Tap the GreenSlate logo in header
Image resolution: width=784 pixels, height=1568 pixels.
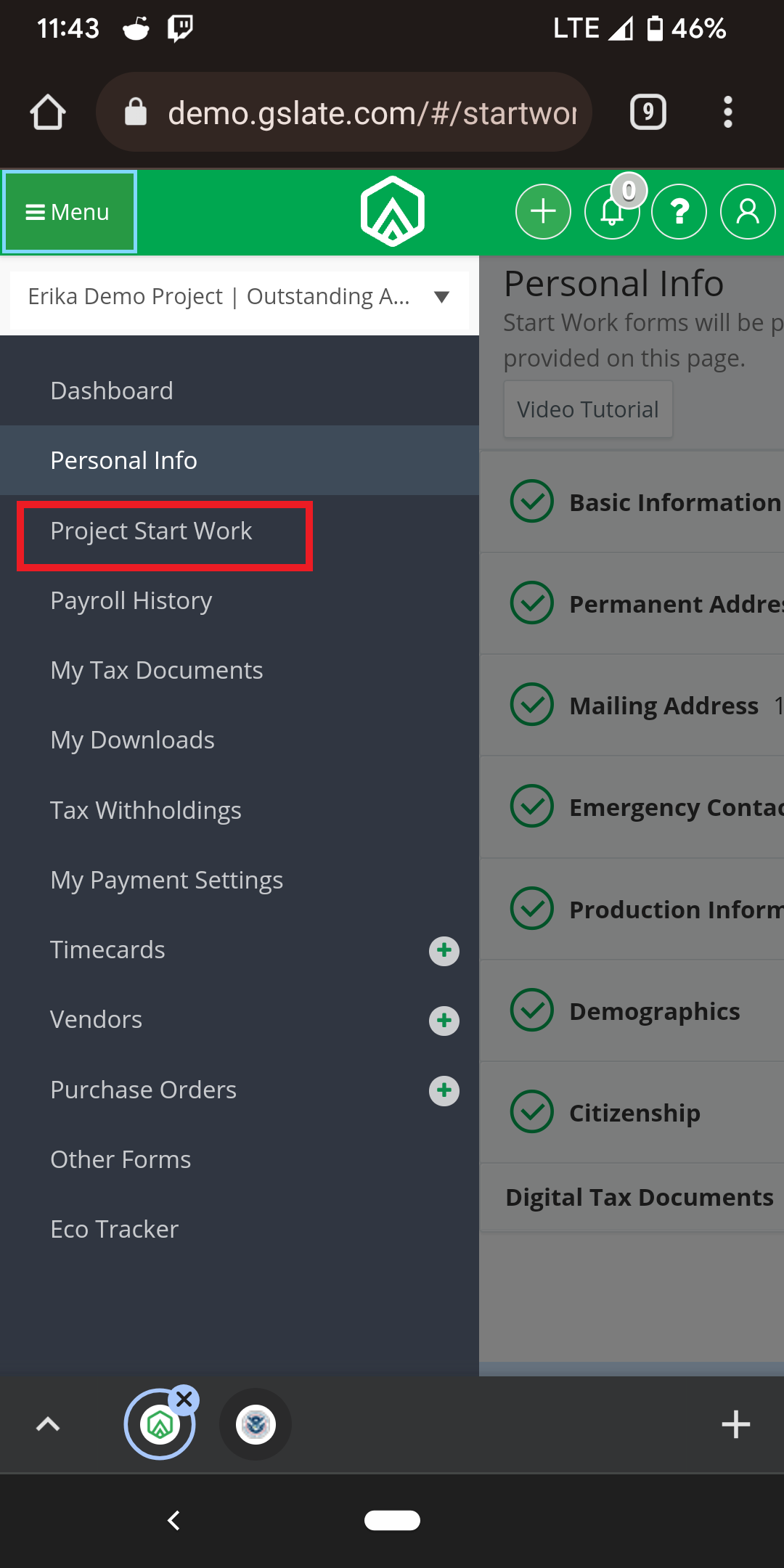393,211
